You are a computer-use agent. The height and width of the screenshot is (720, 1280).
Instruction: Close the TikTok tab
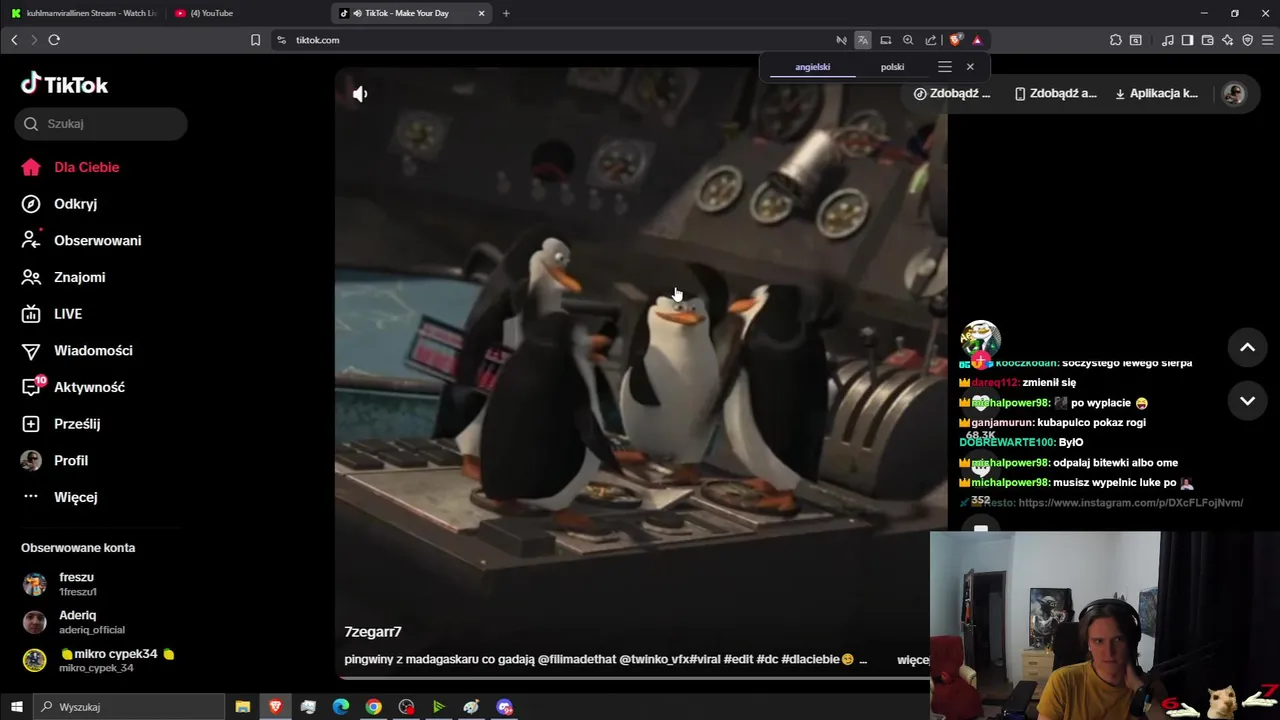[x=481, y=13]
